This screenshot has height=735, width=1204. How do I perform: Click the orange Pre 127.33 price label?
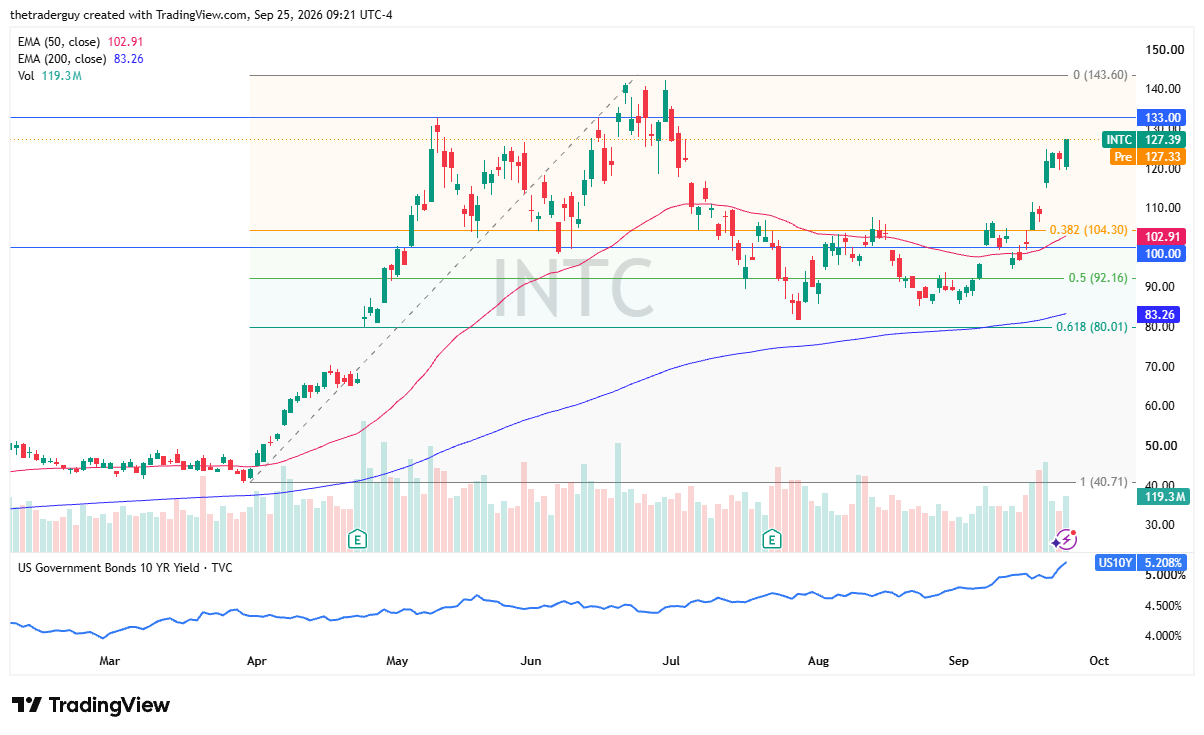[1150, 157]
